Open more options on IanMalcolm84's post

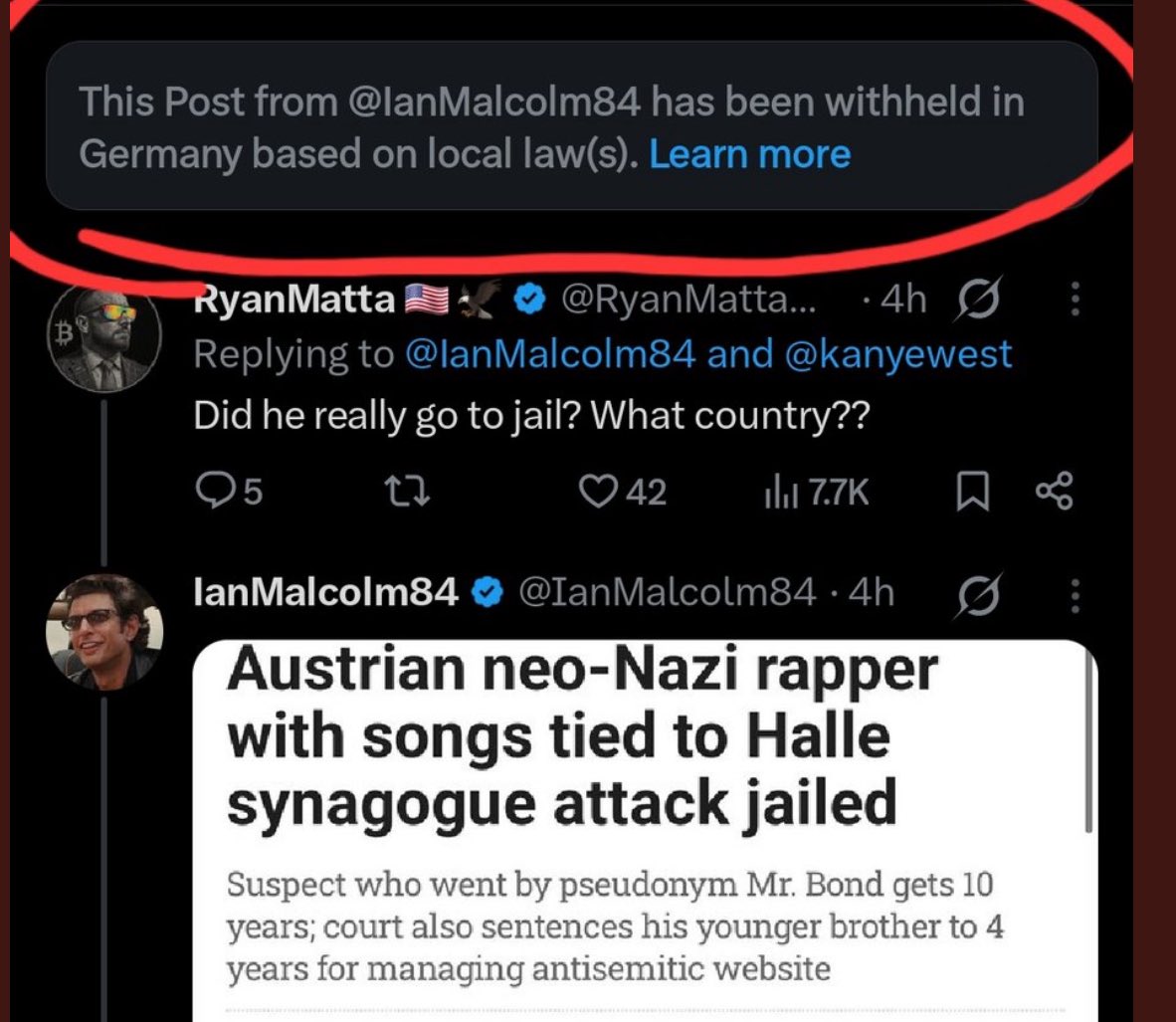click(1074, 594)
